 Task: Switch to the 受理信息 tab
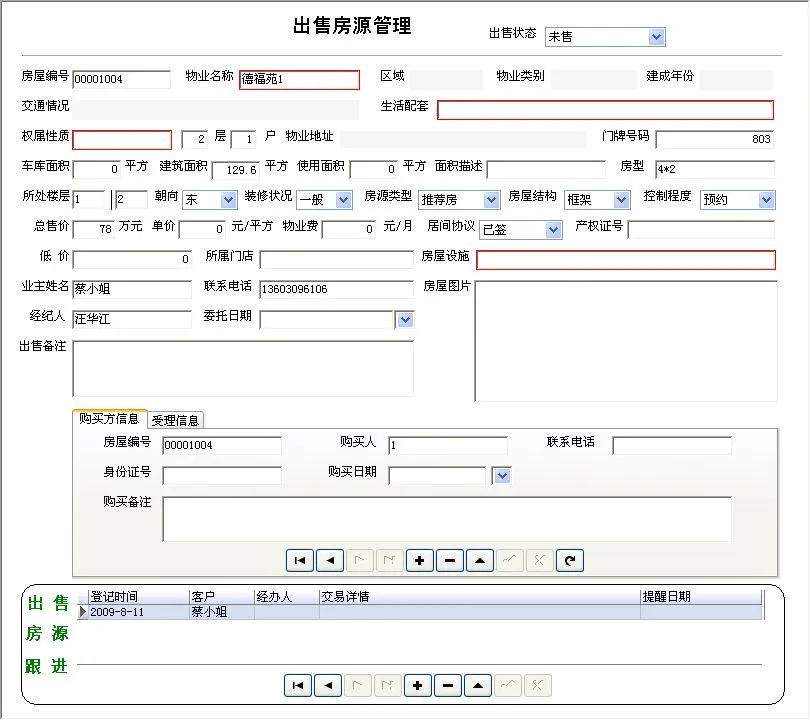(x=175, y=420)
